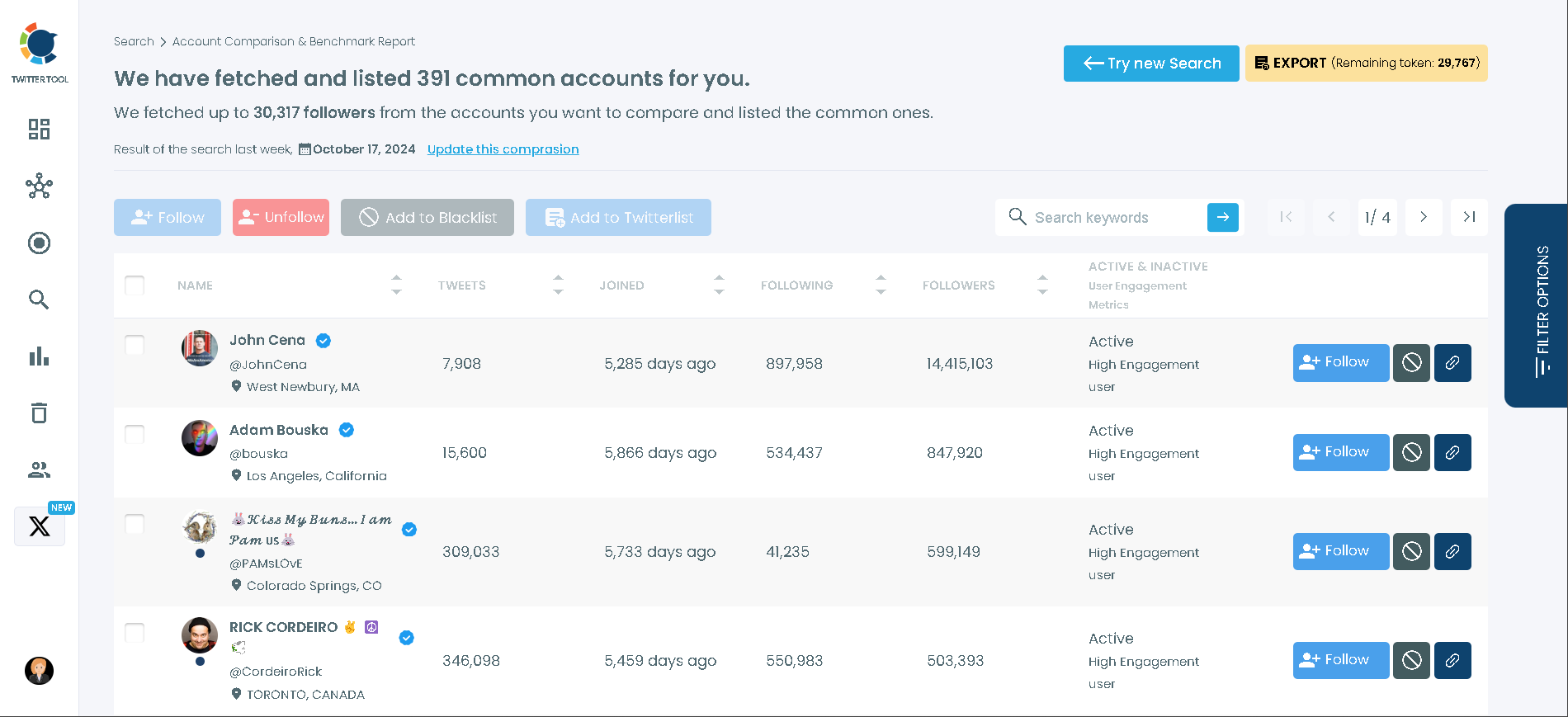The height and width of the screenshot is (717, 1568).
Task: Sort table by the NAME column arrows
Action: 396,285
